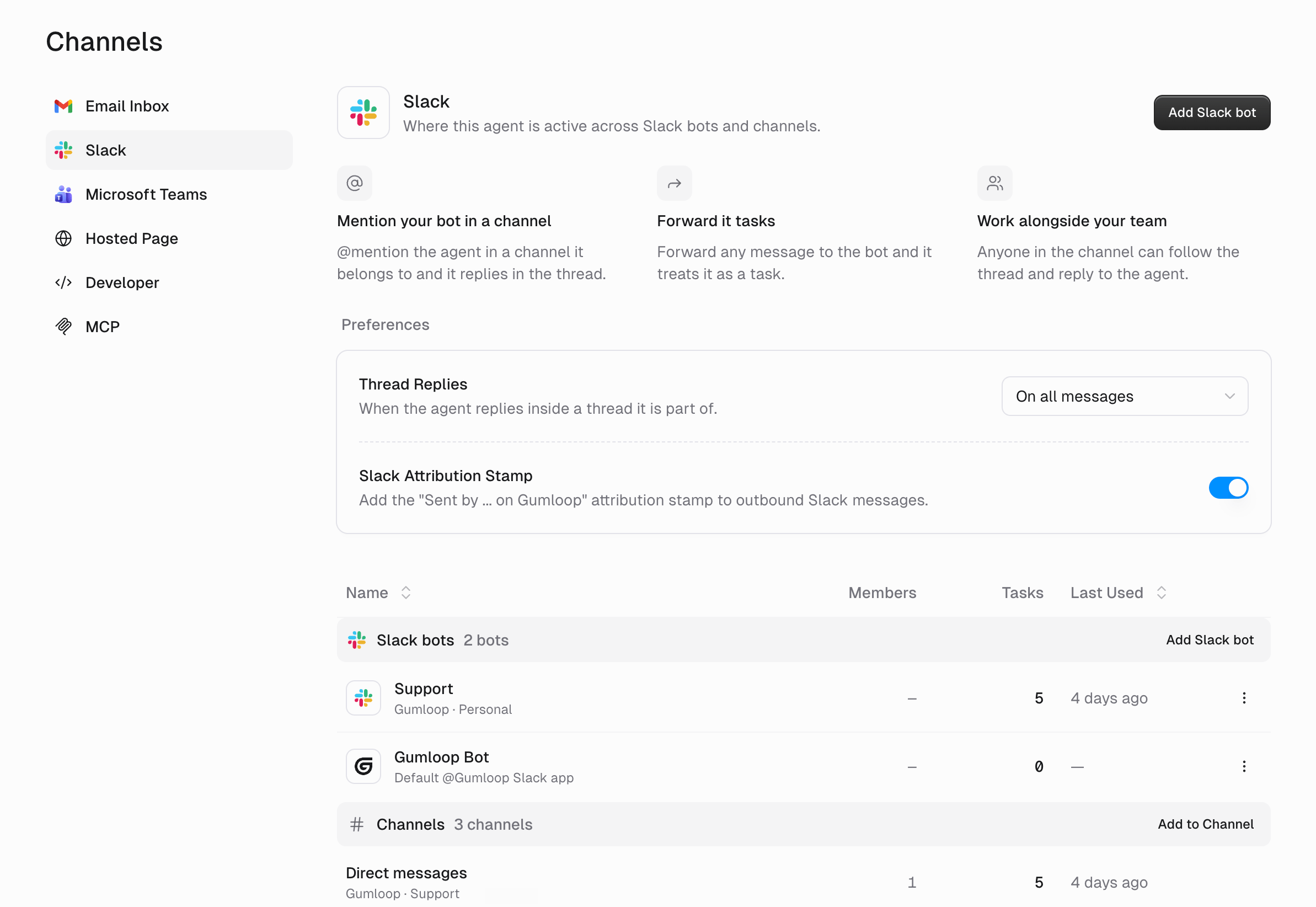Click the '2 bots' count label
This screenshot has height=907, width=1316.
coord(485,640)
